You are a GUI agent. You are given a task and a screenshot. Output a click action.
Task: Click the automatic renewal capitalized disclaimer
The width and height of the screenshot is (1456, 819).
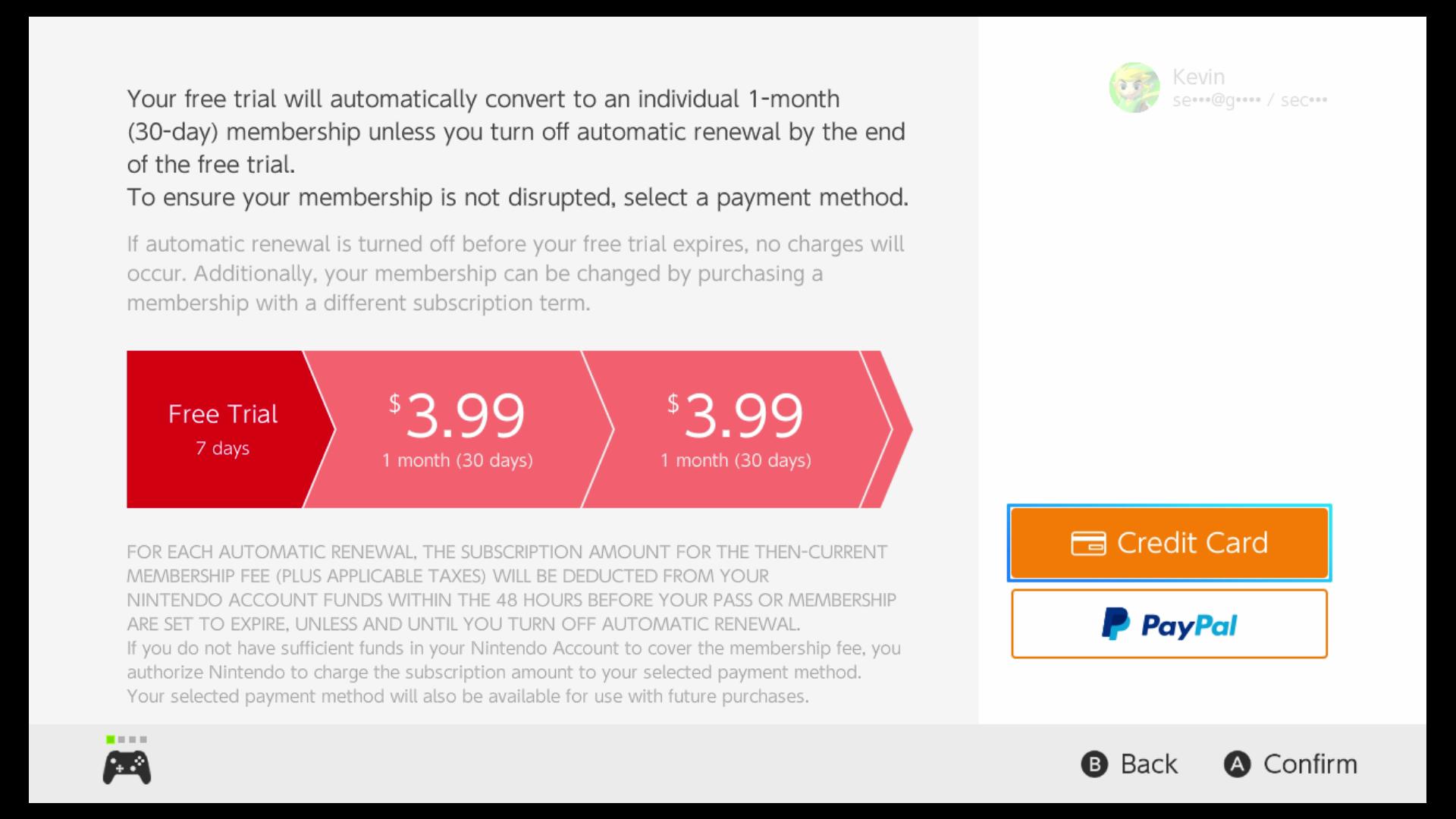[x=512, y=588]
